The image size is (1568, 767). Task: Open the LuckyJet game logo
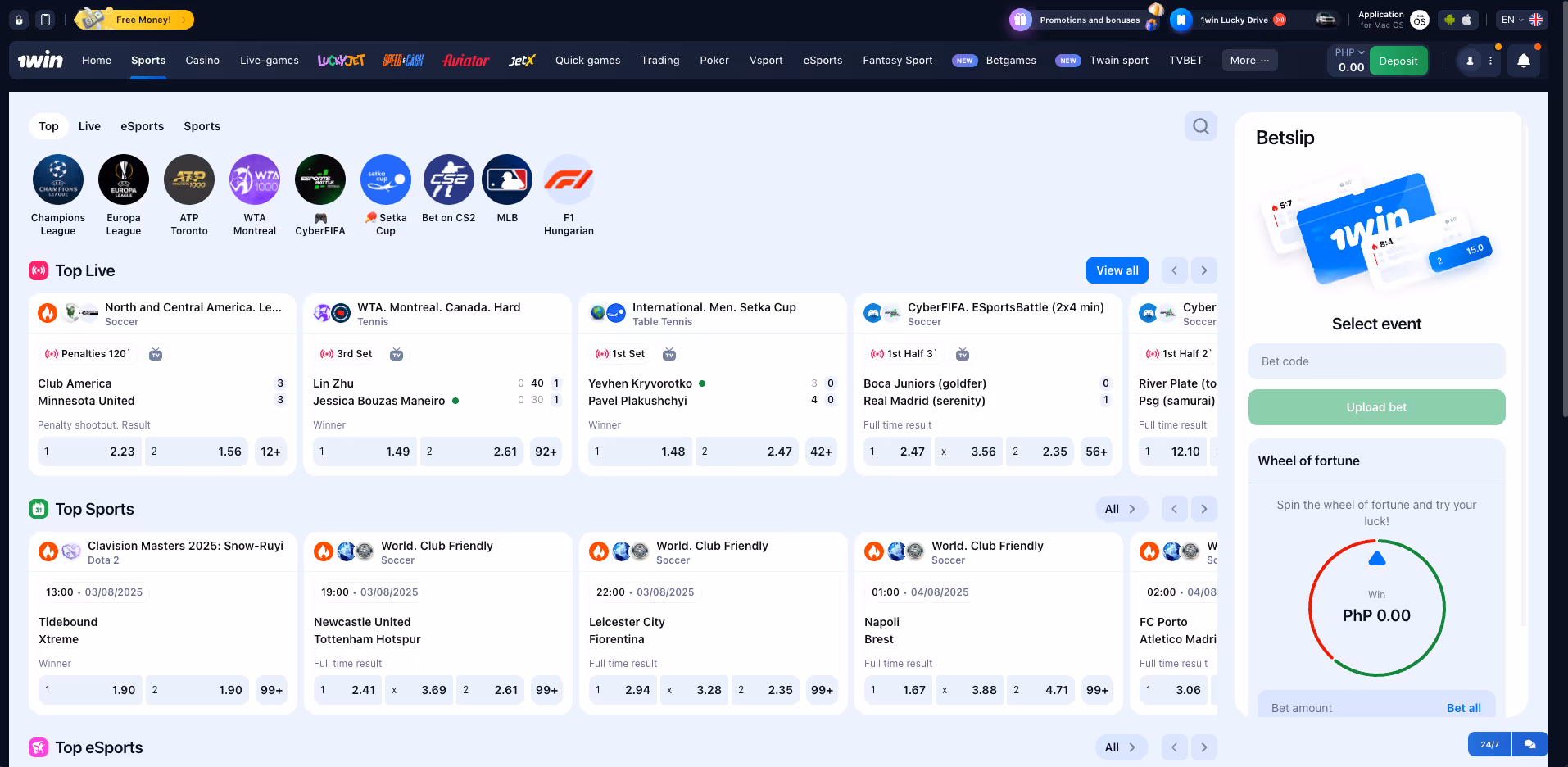click(x=341, y=61)
